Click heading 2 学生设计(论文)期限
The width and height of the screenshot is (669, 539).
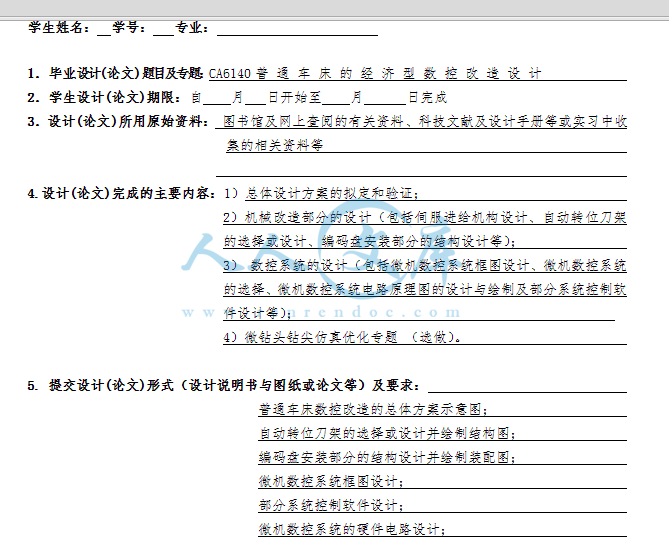[x=104, y=97]
